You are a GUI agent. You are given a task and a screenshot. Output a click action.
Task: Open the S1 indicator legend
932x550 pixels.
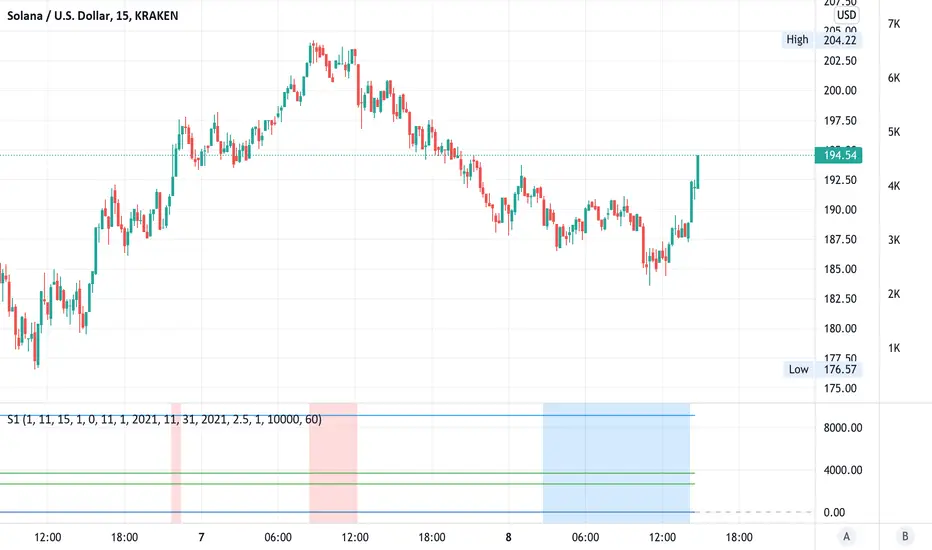(x=165, y=421)
